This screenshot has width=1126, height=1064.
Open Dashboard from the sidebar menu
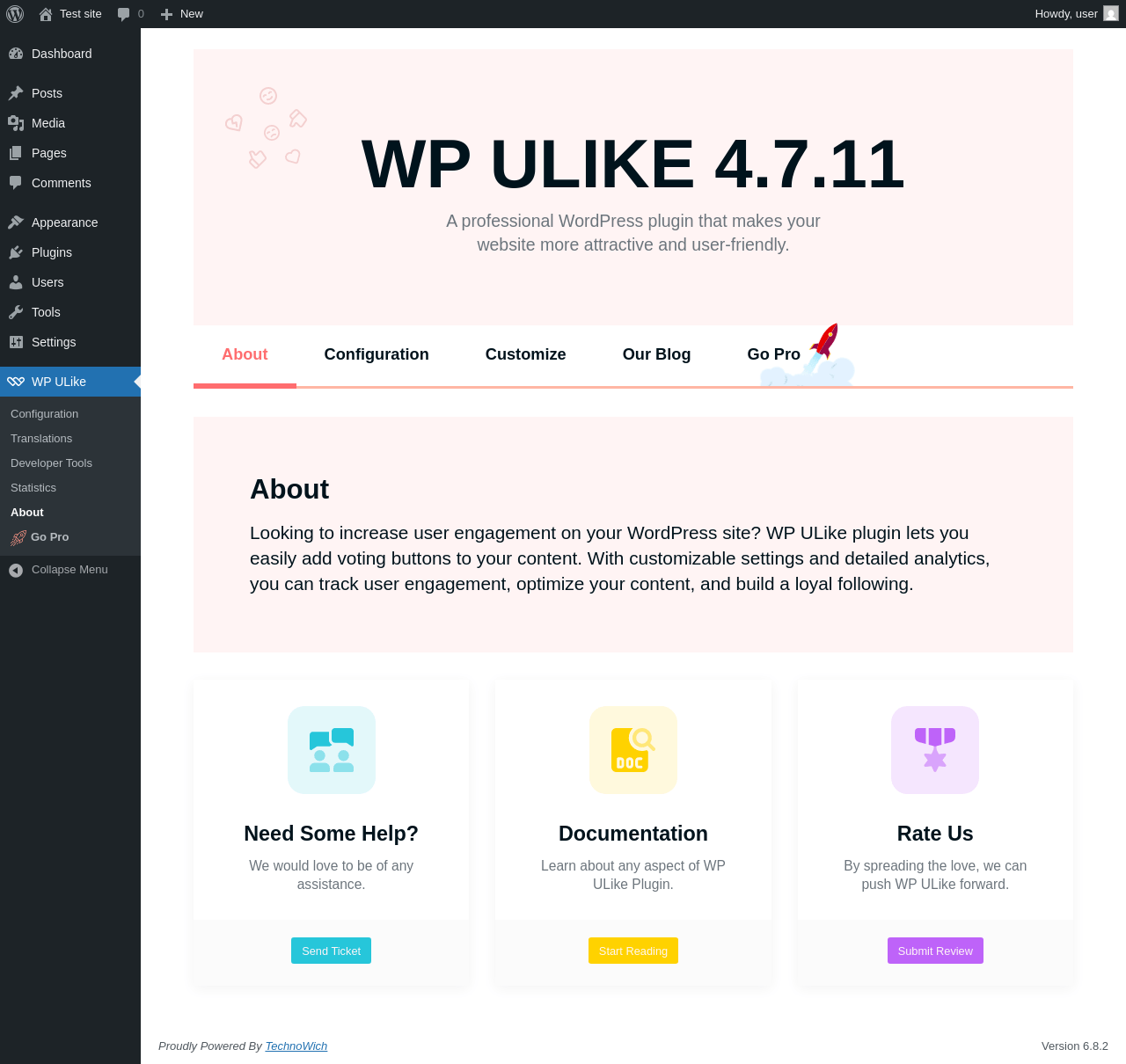click(x=70, y=54)
